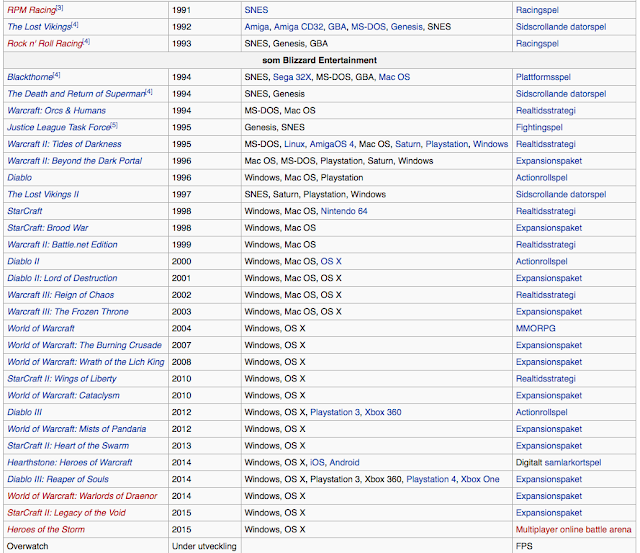Open the Amiga CD32 platform link
Image resolution: width=640 pixels, height=553 pixels.
[298, 27]
